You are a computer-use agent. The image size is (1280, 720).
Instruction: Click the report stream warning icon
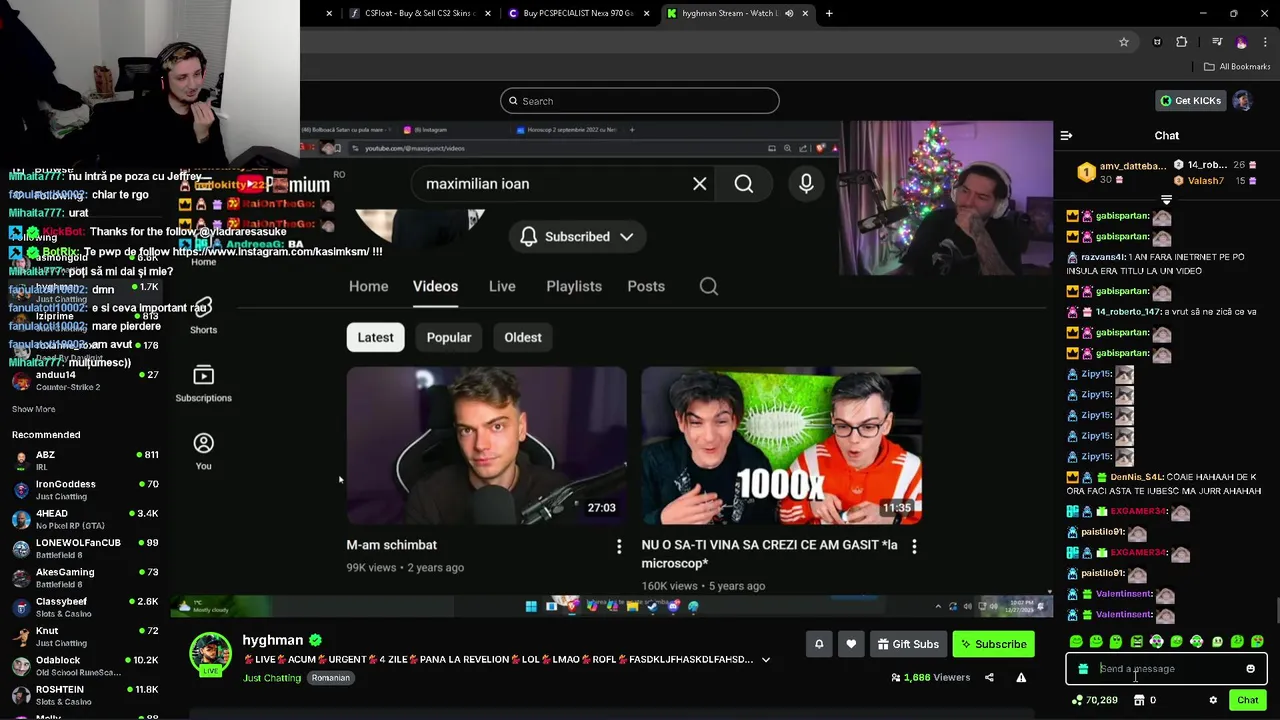(x=1021, y=677)
